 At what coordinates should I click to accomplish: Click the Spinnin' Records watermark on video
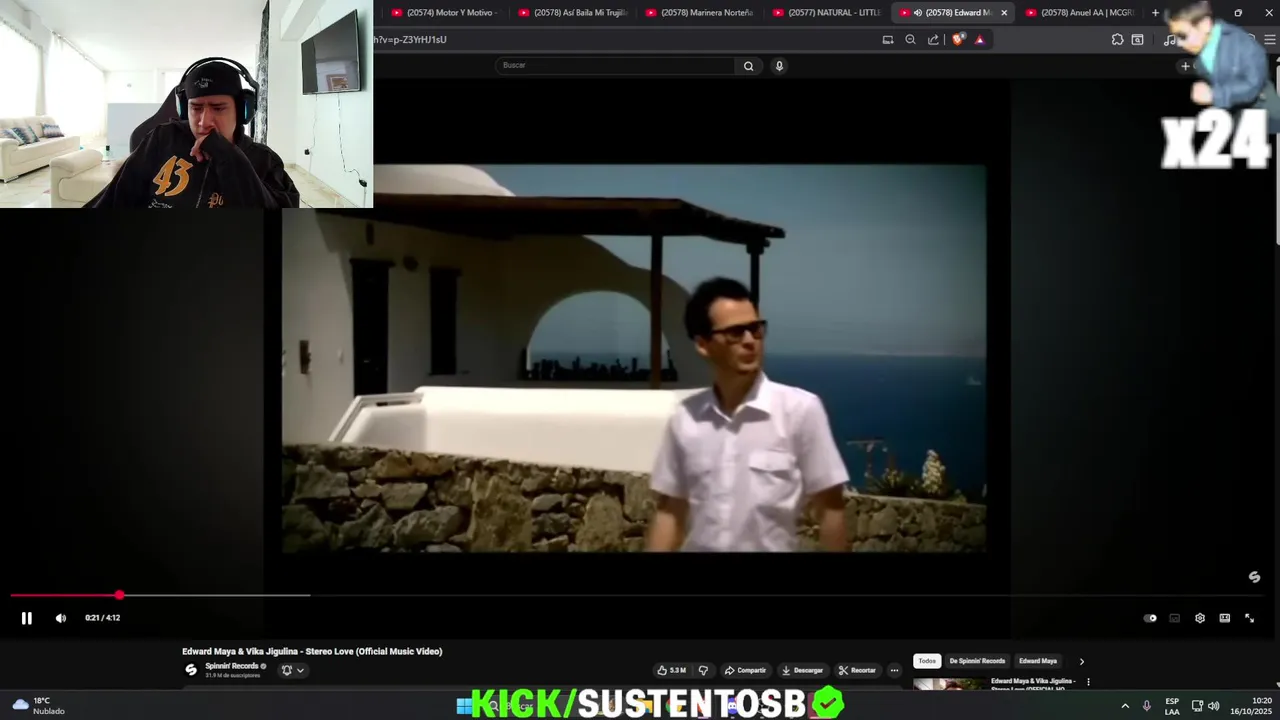pos(1254,577)
